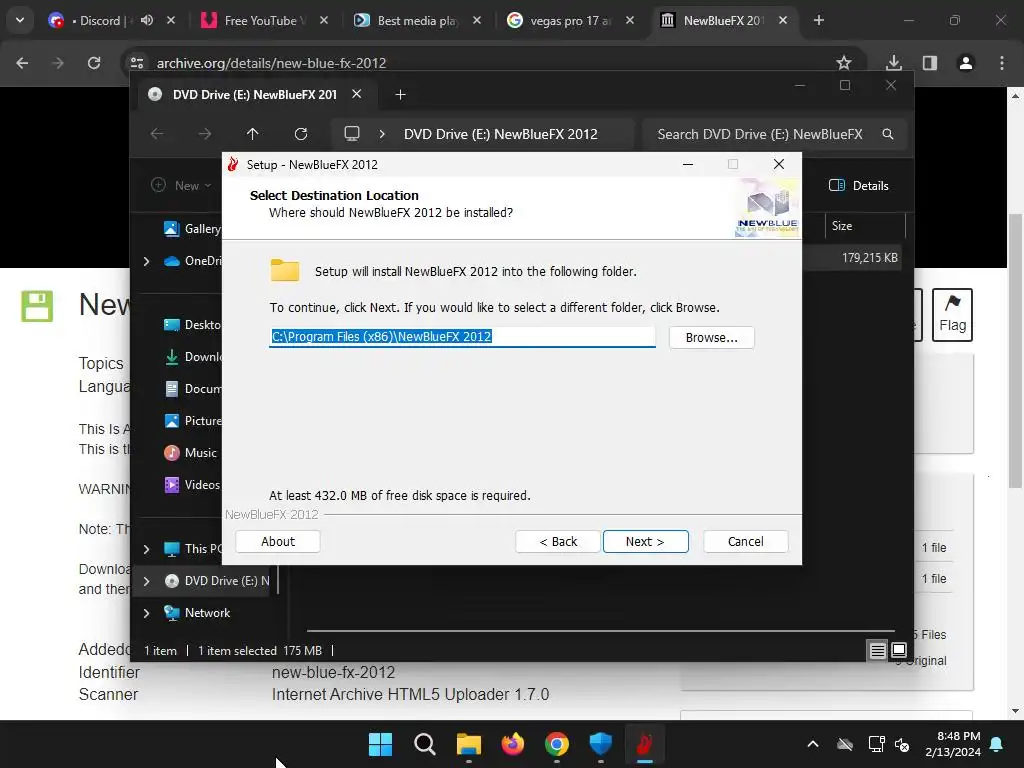Open the taskbar clock showing 8:48 PM

(x=953, y=744)
